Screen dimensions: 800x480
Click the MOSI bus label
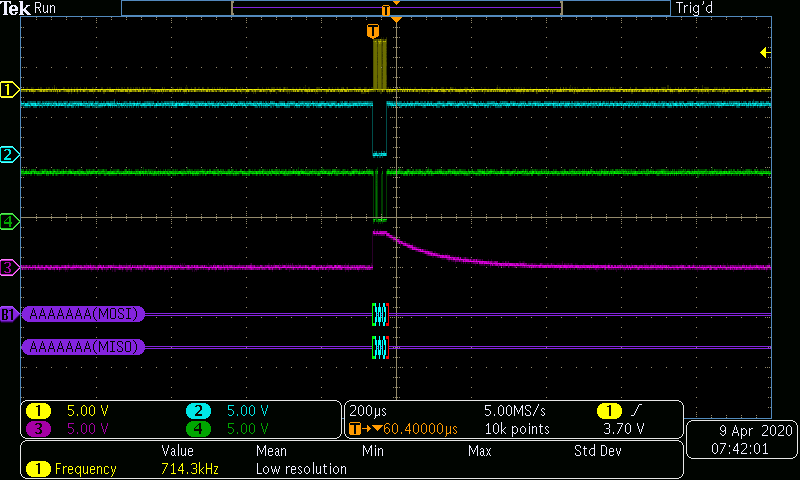[x=83, y=314]
